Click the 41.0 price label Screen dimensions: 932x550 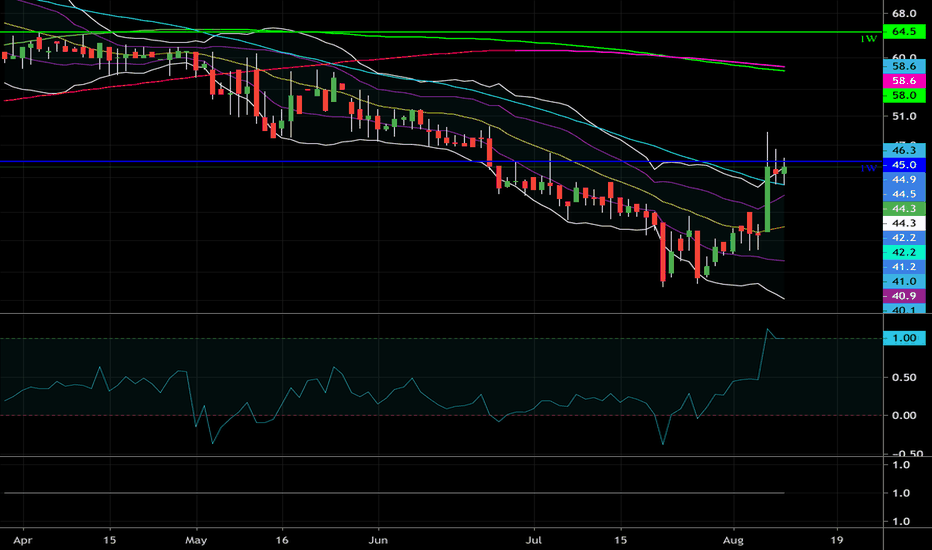(904, 281)
